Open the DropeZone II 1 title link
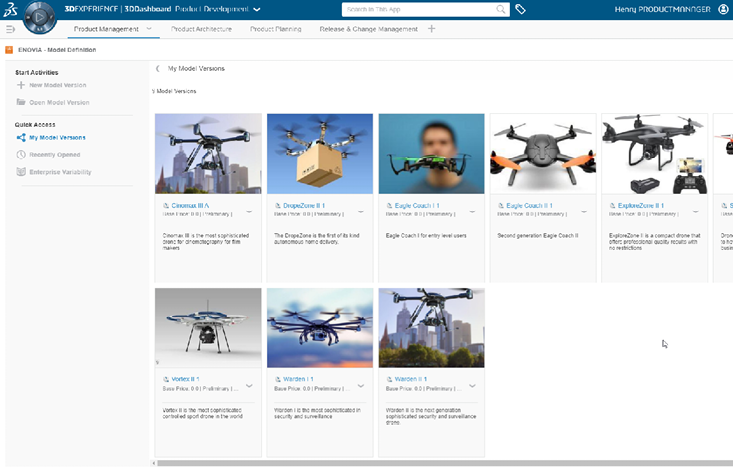Viewport: 733px width, 473px height. [x=304, y=206]
